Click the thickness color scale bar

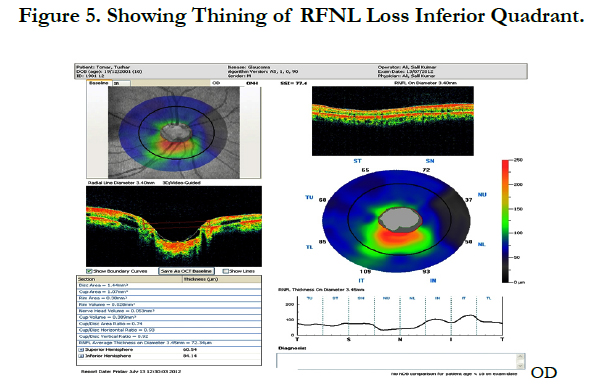(x=506, y=221)
